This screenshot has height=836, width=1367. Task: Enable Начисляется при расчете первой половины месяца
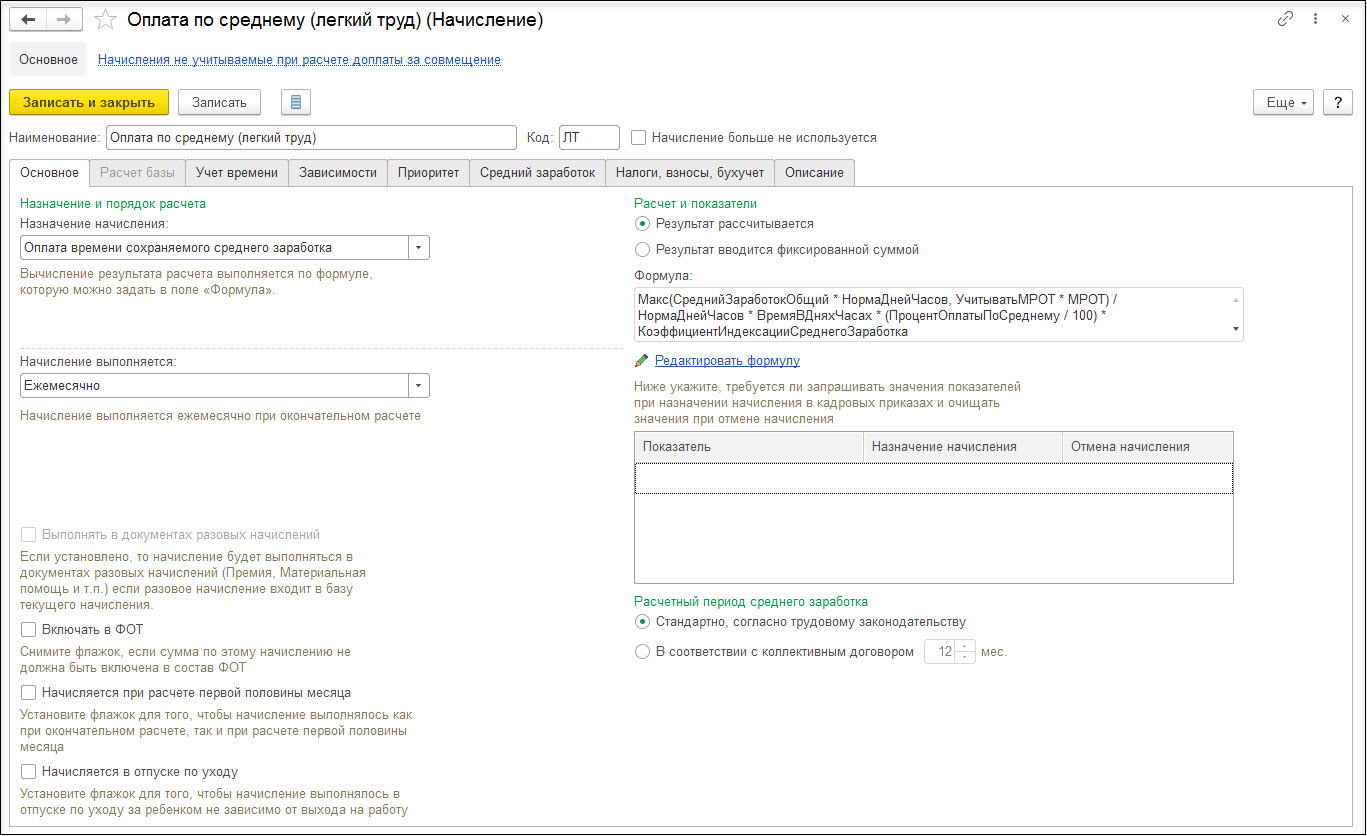[28, 693]
